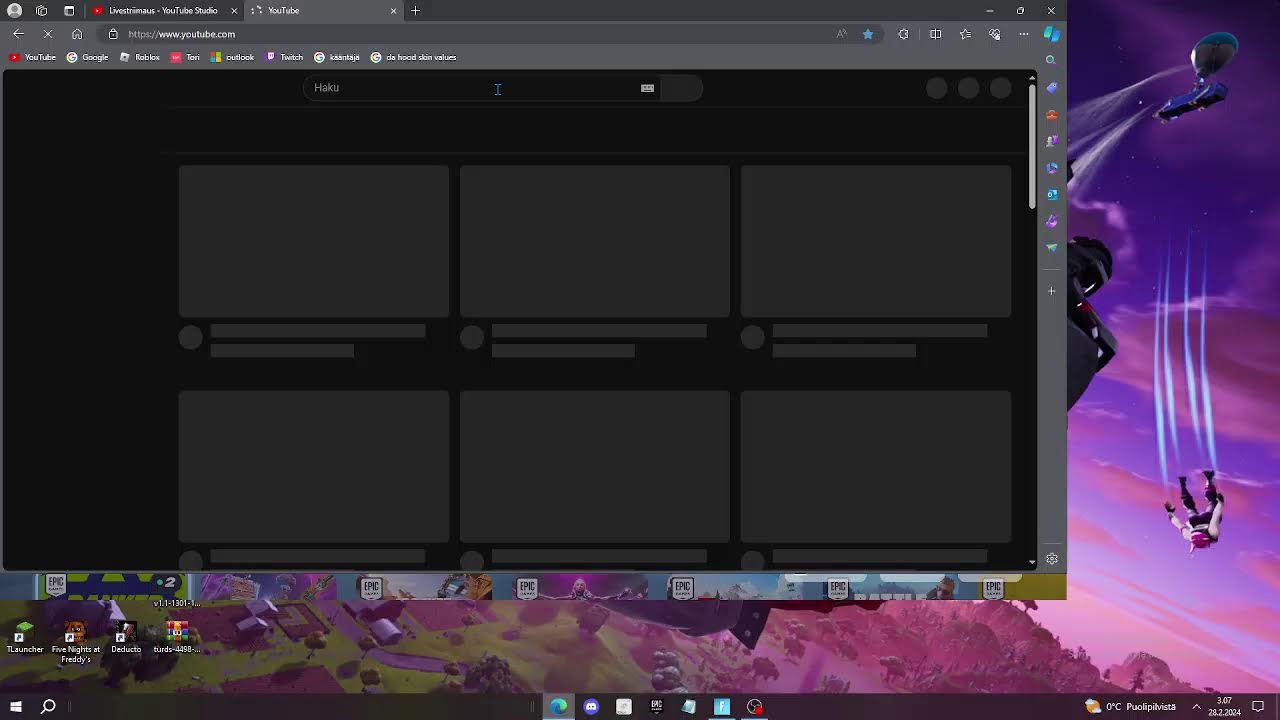Open the Copilot sidebar icon
Viewport: 1280px width, 720px height.
1052,33
